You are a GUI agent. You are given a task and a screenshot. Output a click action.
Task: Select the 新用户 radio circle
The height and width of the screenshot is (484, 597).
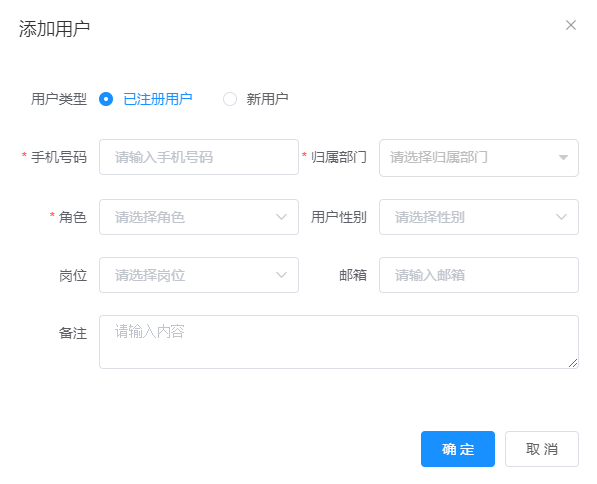(x=230, y=99)
